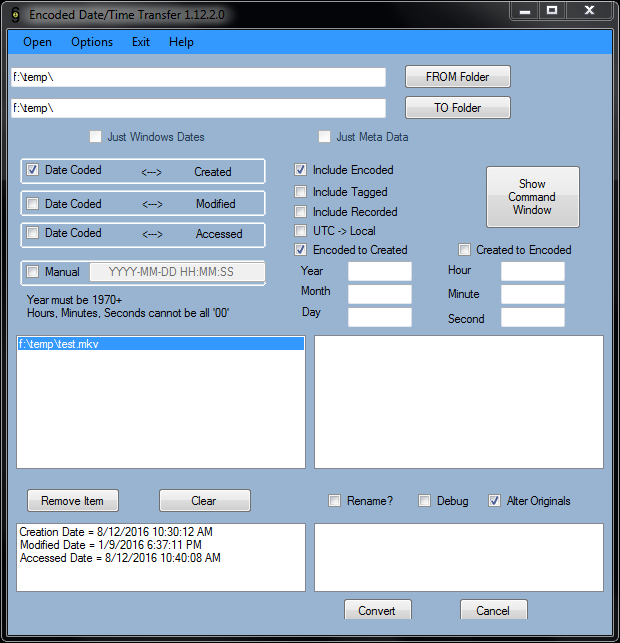Open the Open menu
This screenshot has height=643, width=620.
click(x=37, y=42)
